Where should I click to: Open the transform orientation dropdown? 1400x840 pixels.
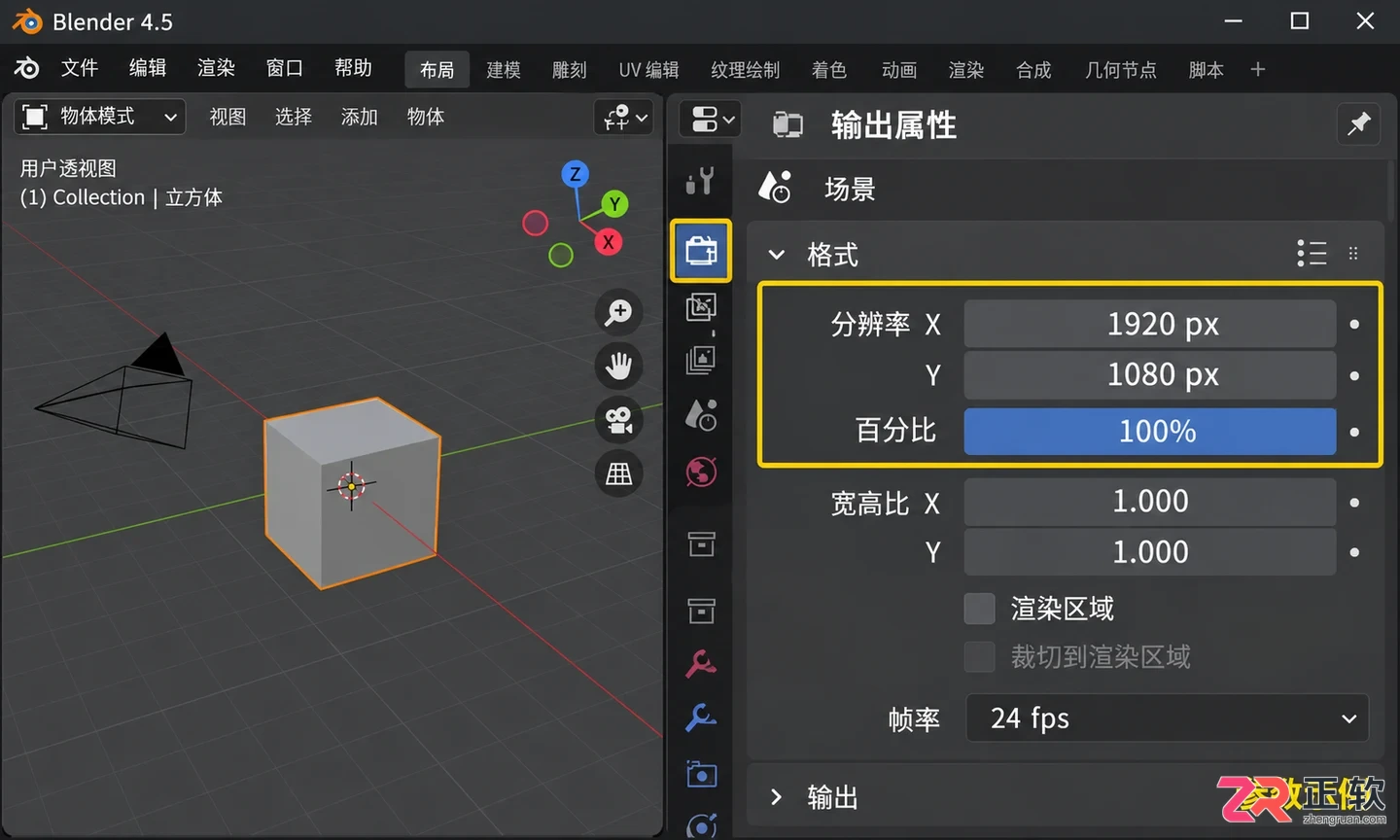tap(624, 118)
